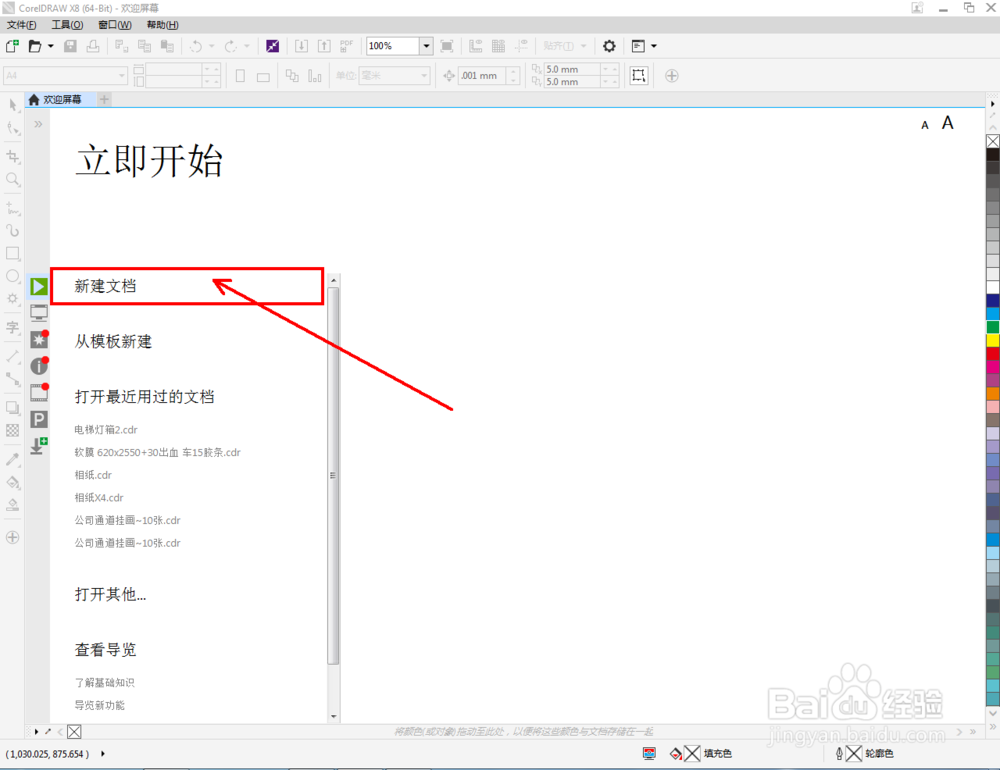Click the Workspace monitor icon in sidebar
The height and width of the screenshot is (770, 1000).
[39, 313]
